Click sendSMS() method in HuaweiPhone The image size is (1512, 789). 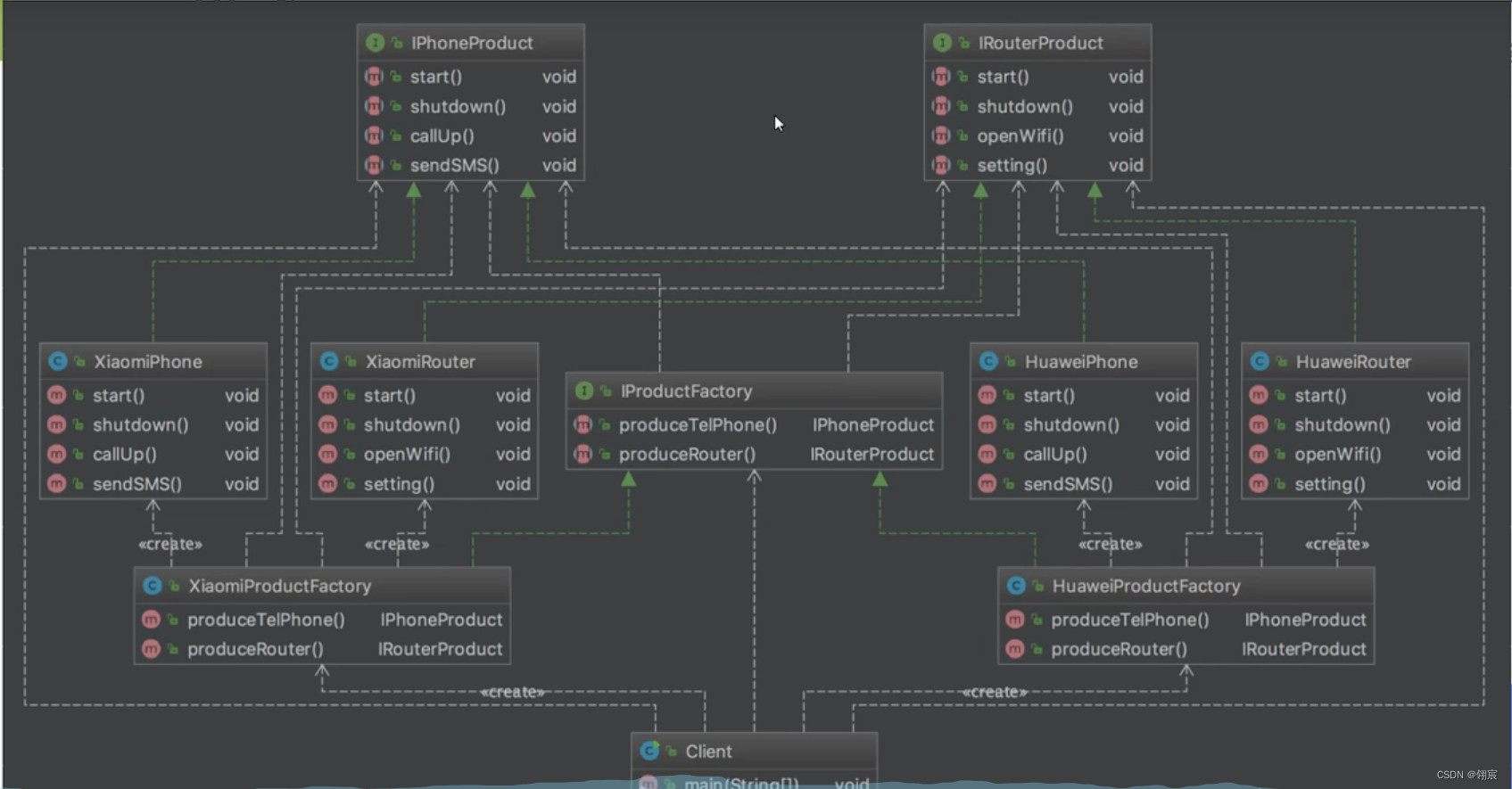click(1068, 483)
